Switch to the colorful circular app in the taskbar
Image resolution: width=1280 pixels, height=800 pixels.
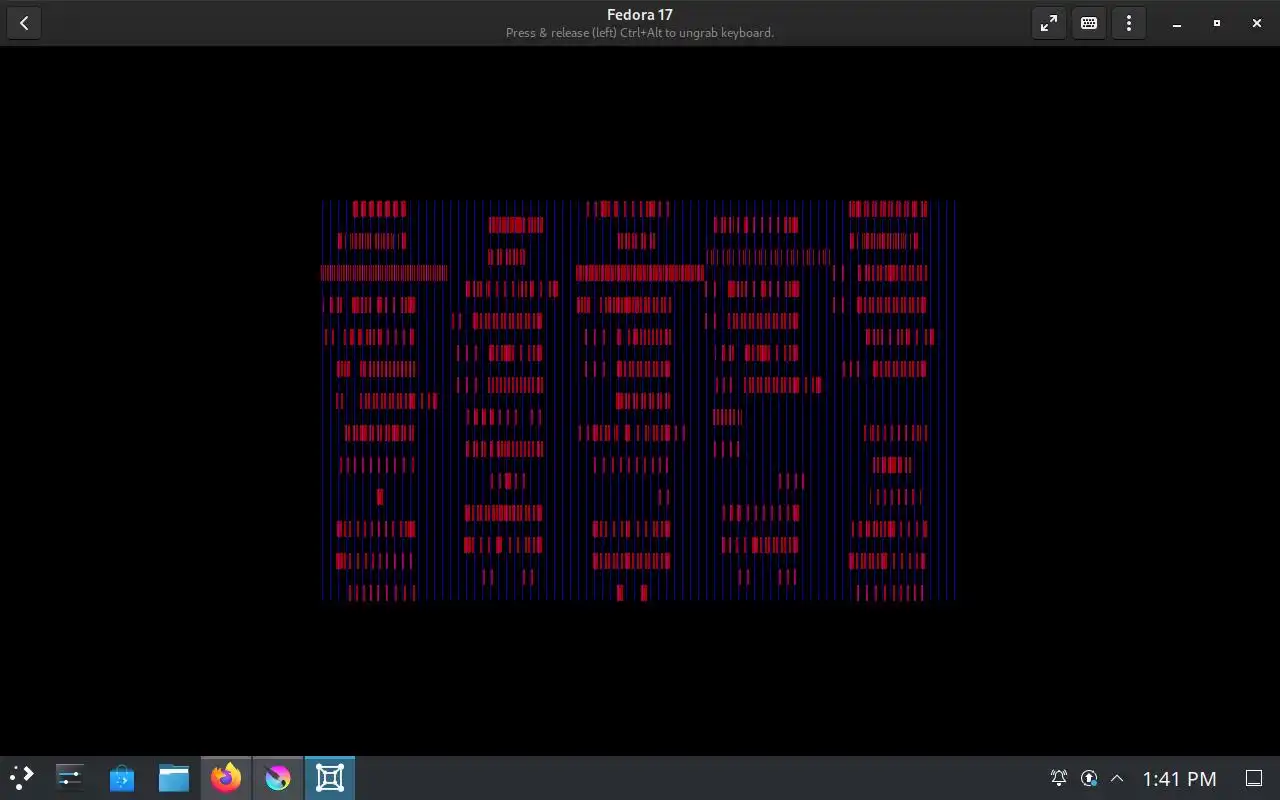coord(278,778)
